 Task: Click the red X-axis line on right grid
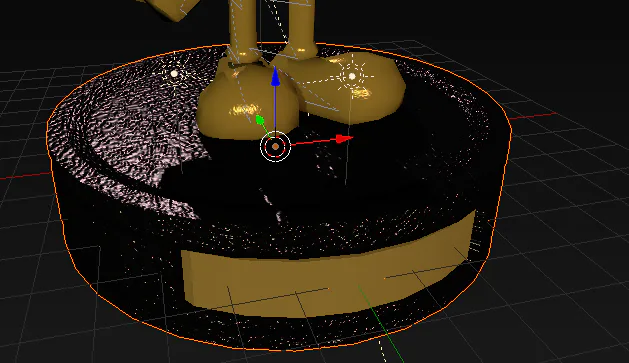point(533,116)
